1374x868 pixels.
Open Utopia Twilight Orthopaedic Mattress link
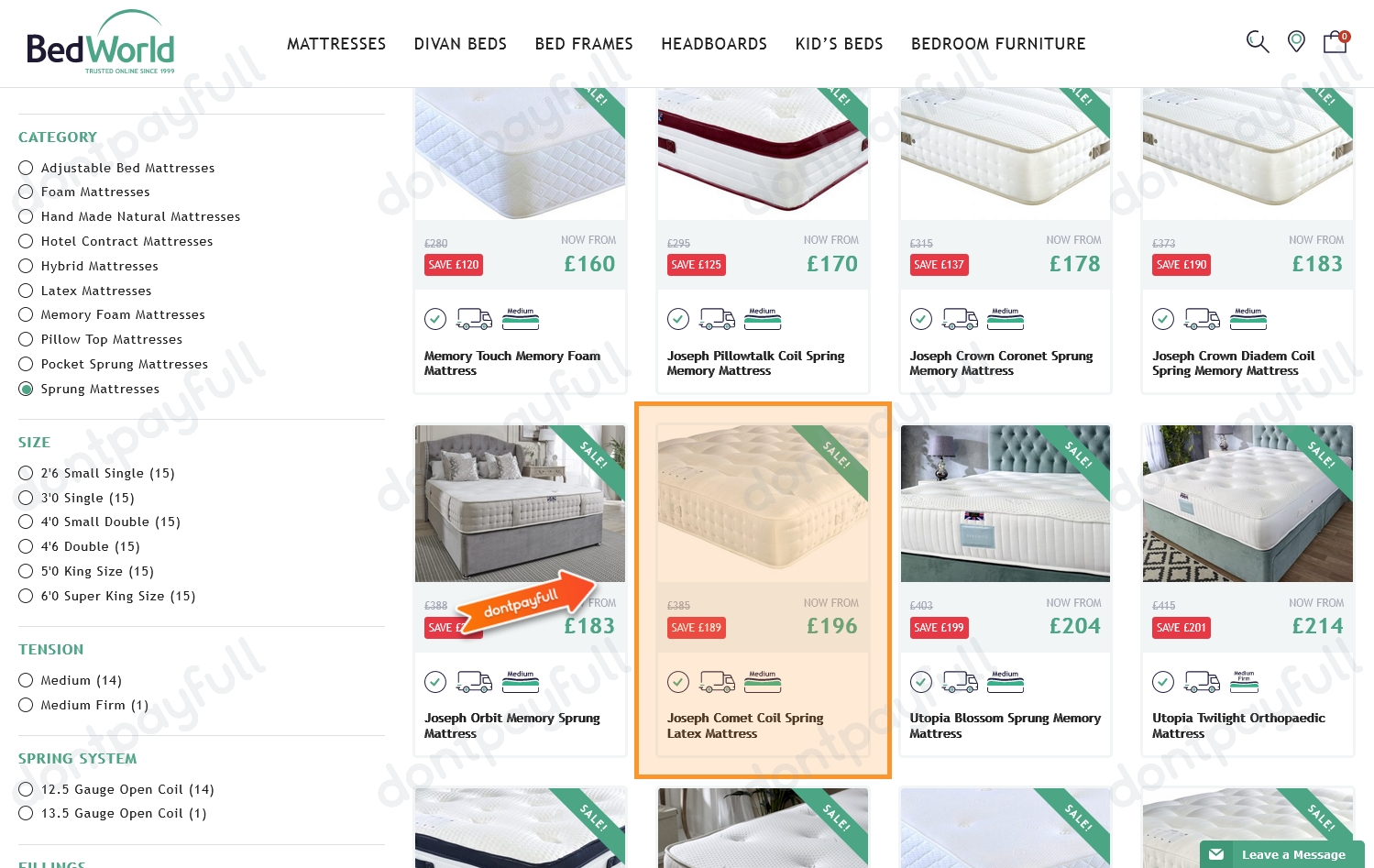pyautogui.click(x=1238, y=726)
